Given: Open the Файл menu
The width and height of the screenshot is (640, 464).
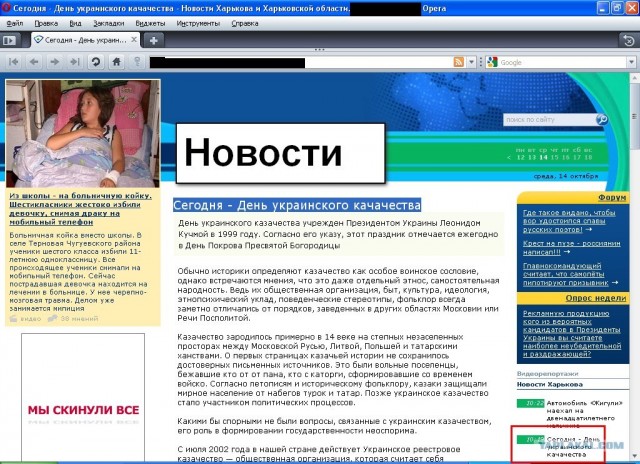Looking at the screenshot, I should 15,23.
